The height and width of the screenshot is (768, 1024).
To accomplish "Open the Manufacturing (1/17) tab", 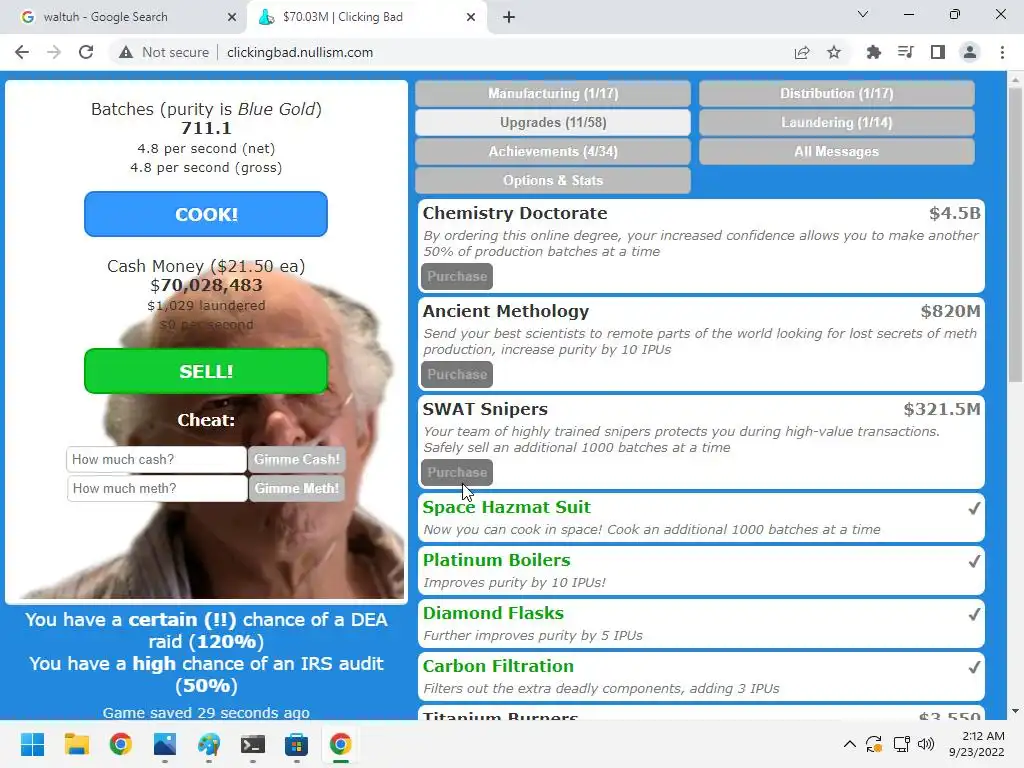I will coord(552,93).
